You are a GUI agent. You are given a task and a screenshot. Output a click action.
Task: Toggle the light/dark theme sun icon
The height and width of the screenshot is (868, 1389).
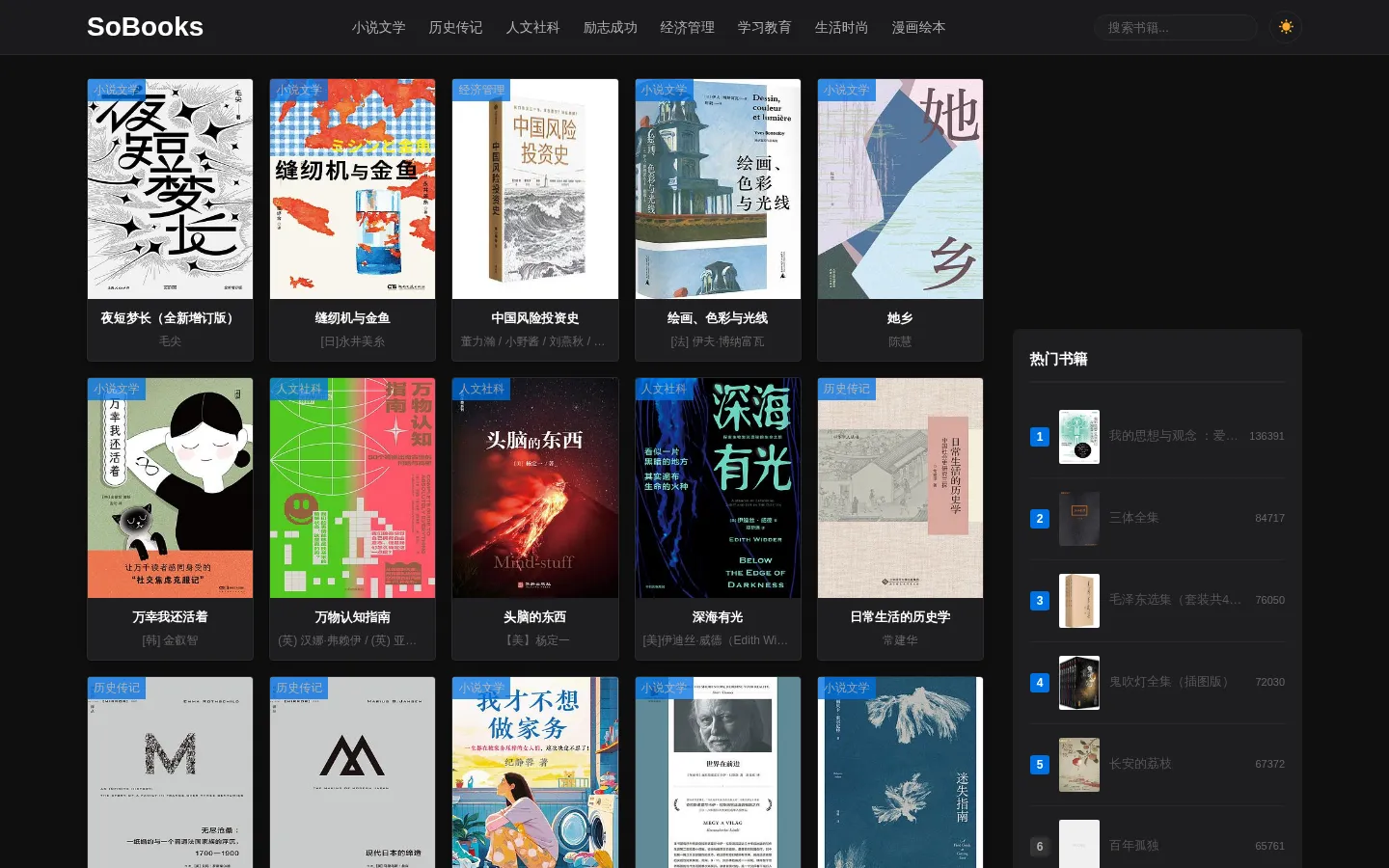(1286, 27)
